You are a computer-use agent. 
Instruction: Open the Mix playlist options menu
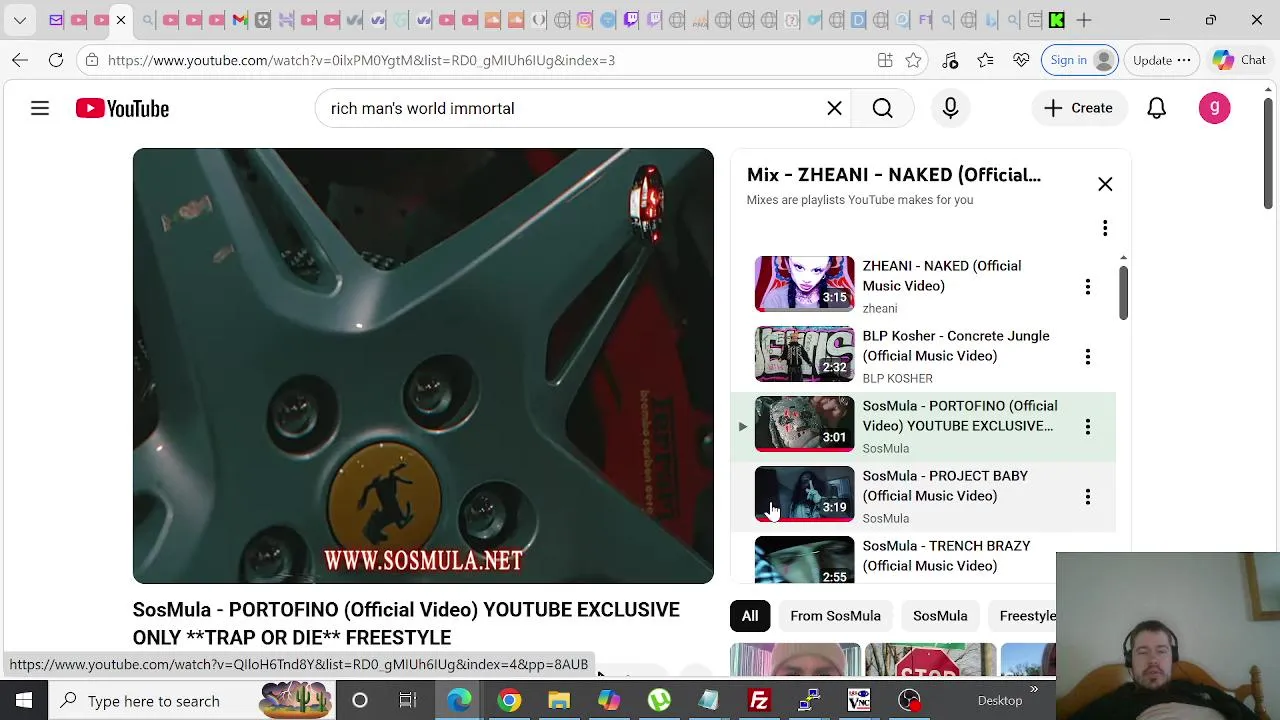[1105, 229]
